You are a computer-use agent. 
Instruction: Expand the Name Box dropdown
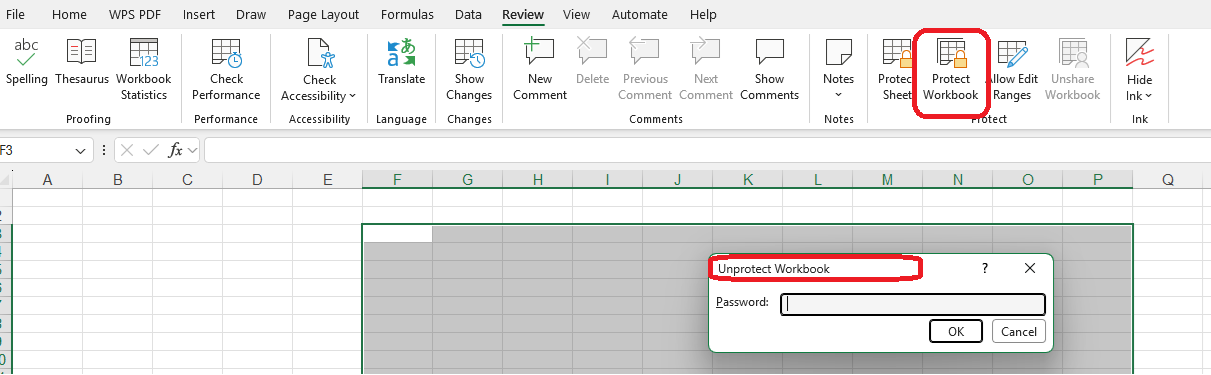pos(80,150)
